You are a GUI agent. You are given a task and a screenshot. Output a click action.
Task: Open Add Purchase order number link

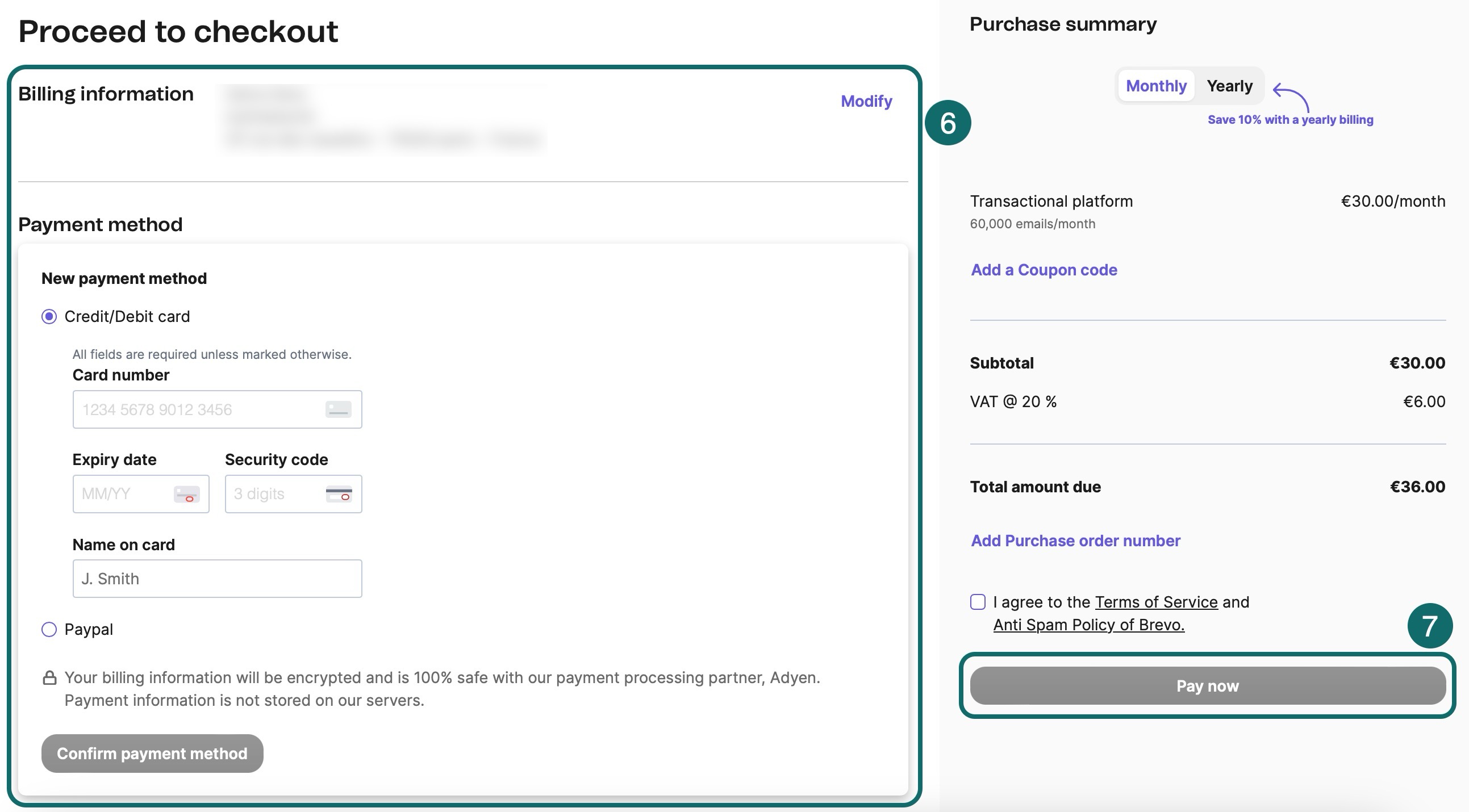click(1075, 541)
